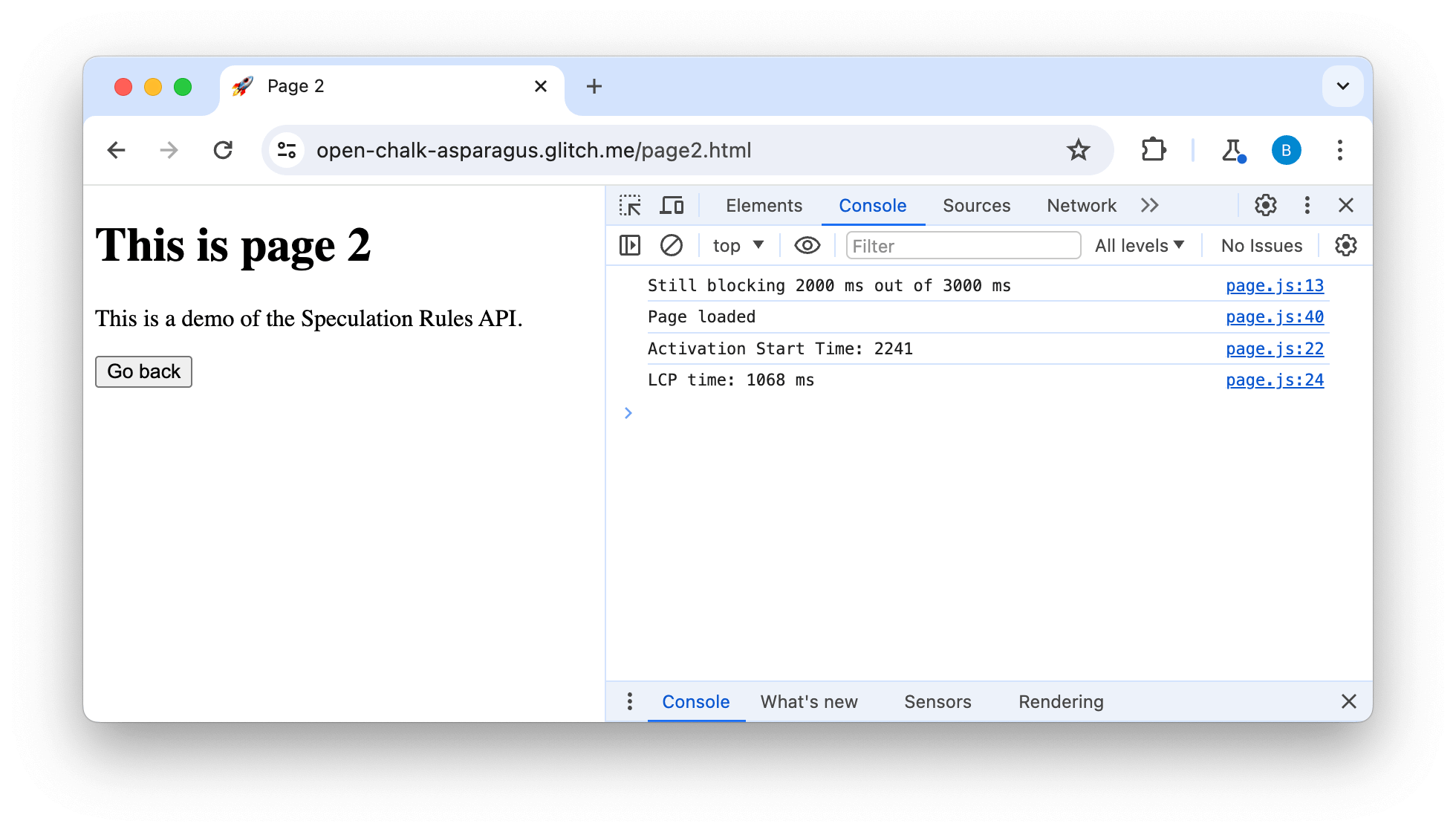This screenshot has width=1456, height=832.
Task: Click the page.js:40 link
Action: (x=1275, y=317)
